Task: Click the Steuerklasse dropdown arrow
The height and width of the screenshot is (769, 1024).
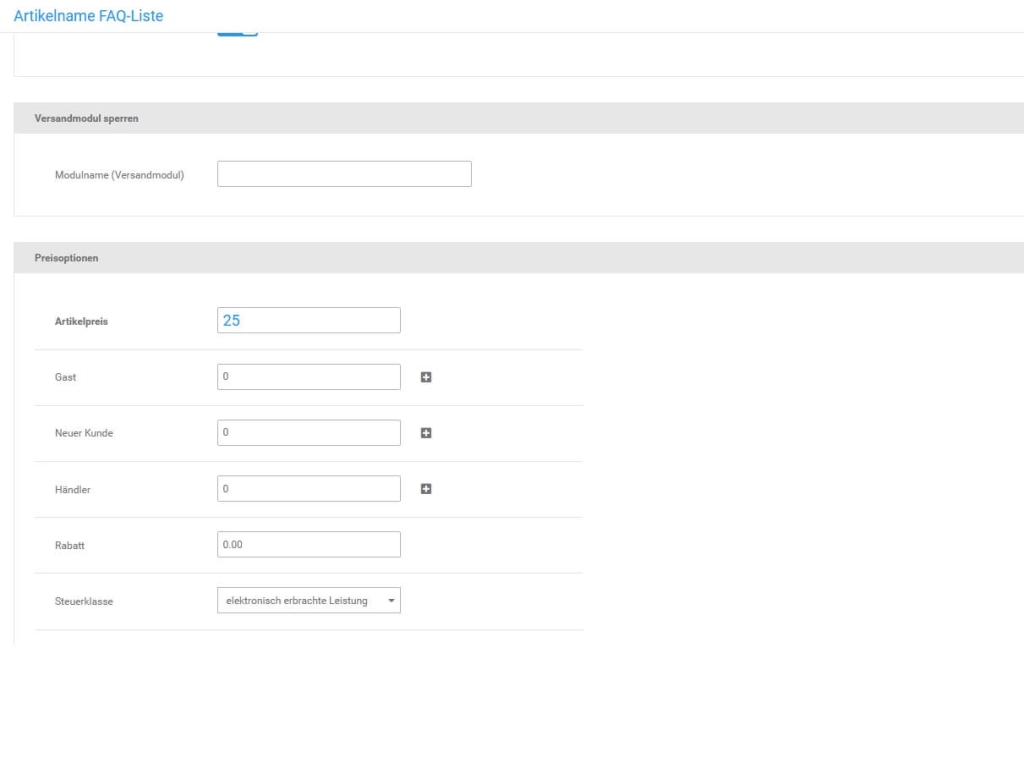Action: pos(390,600)
